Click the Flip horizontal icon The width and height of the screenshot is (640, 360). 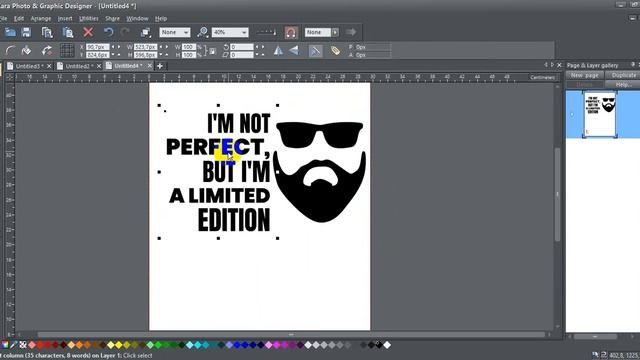click(278, 51)
